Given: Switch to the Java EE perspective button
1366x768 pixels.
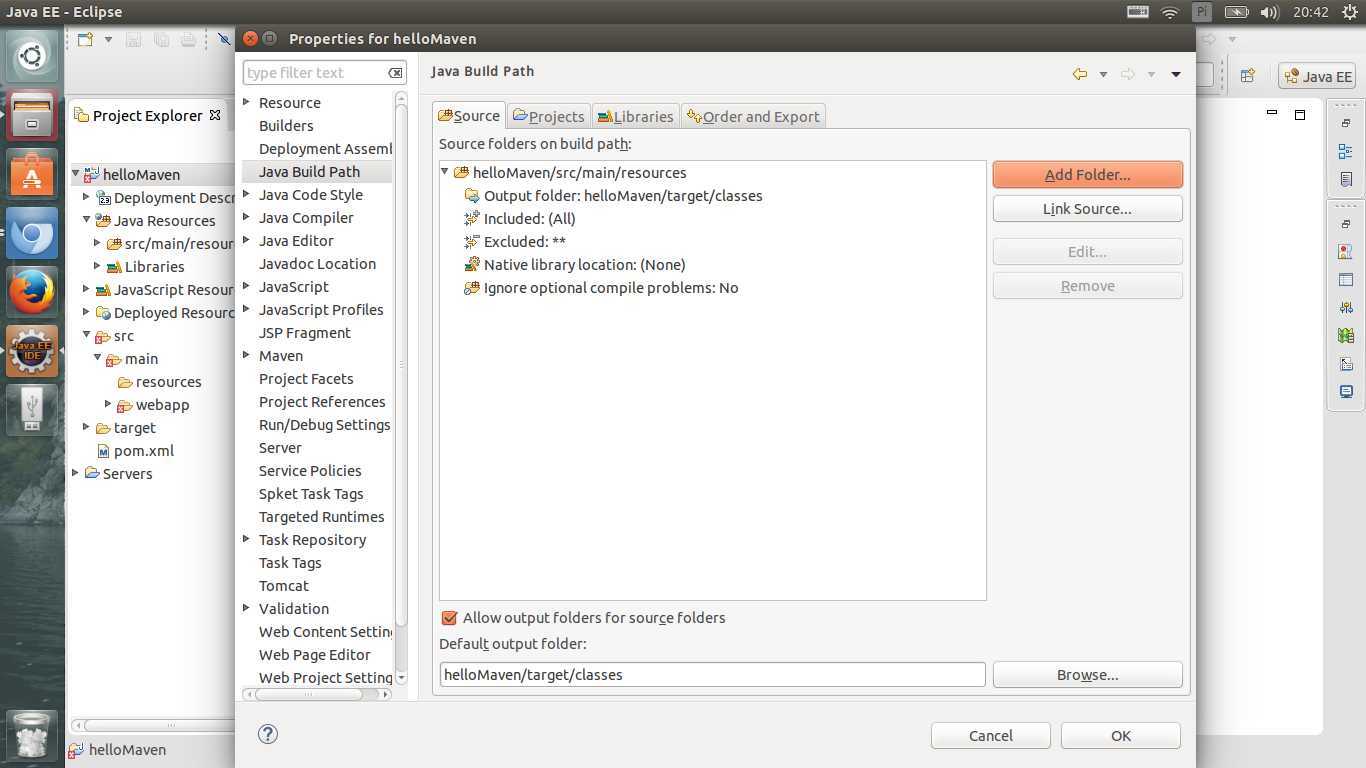Looking at the screenshot, I should (x=1317, y=76).
